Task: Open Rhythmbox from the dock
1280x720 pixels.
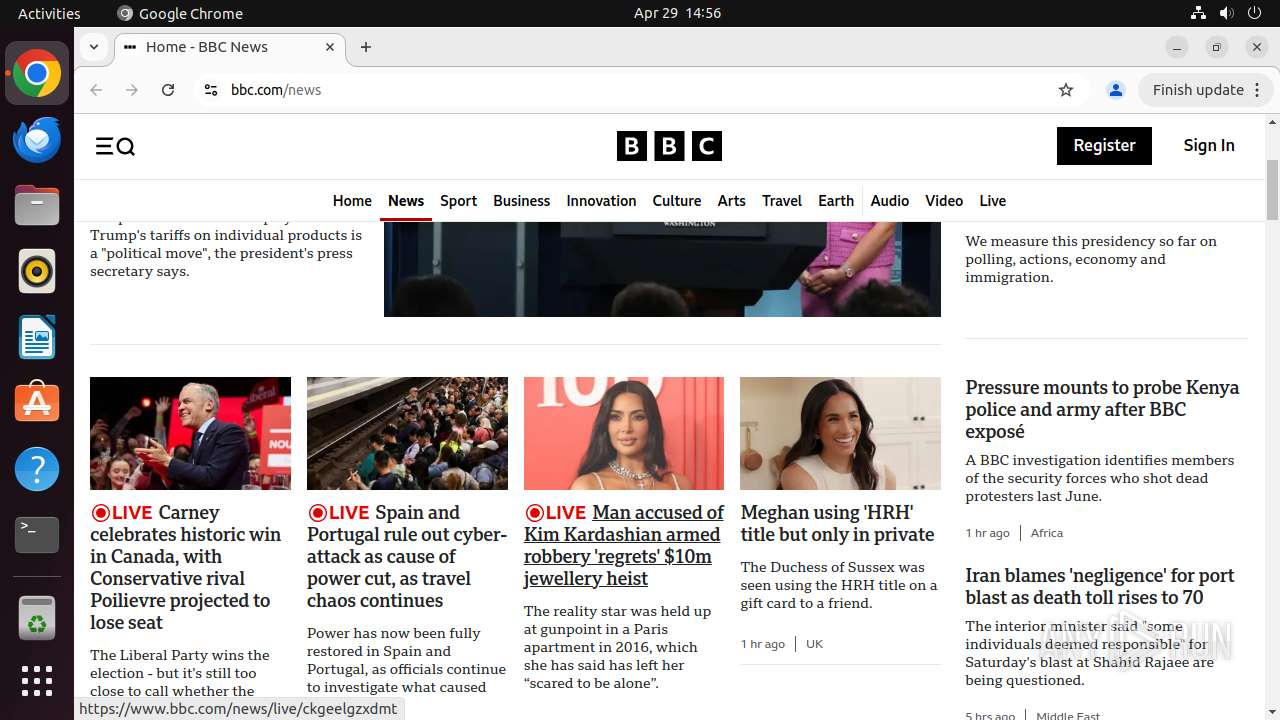Action: coord(37,271)
